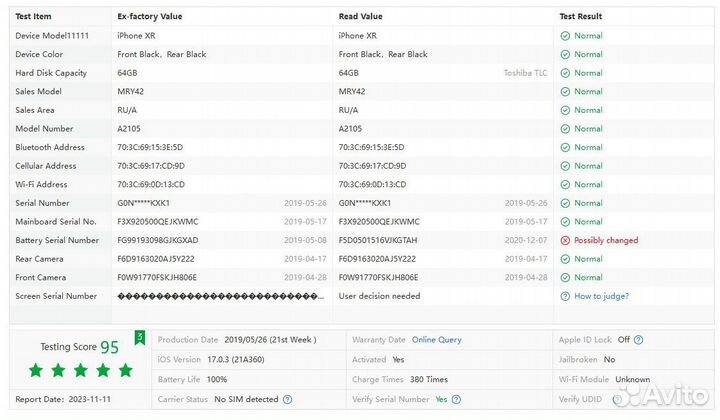
Task: Click the green bookmark badge near Testing Score
Action: (x=140, y=338)
